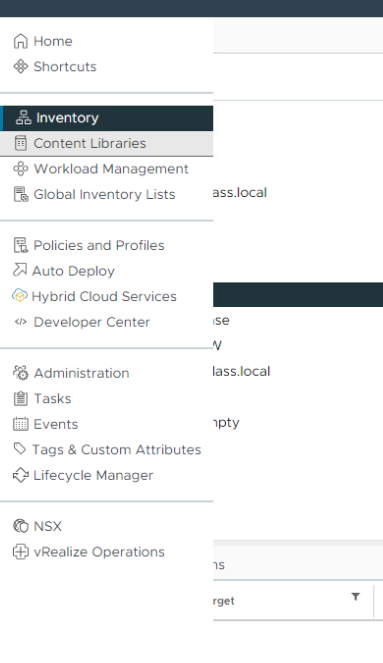Select the Inventory menu item
This screenshot has width=383, height=663.
tap(107, 118)
